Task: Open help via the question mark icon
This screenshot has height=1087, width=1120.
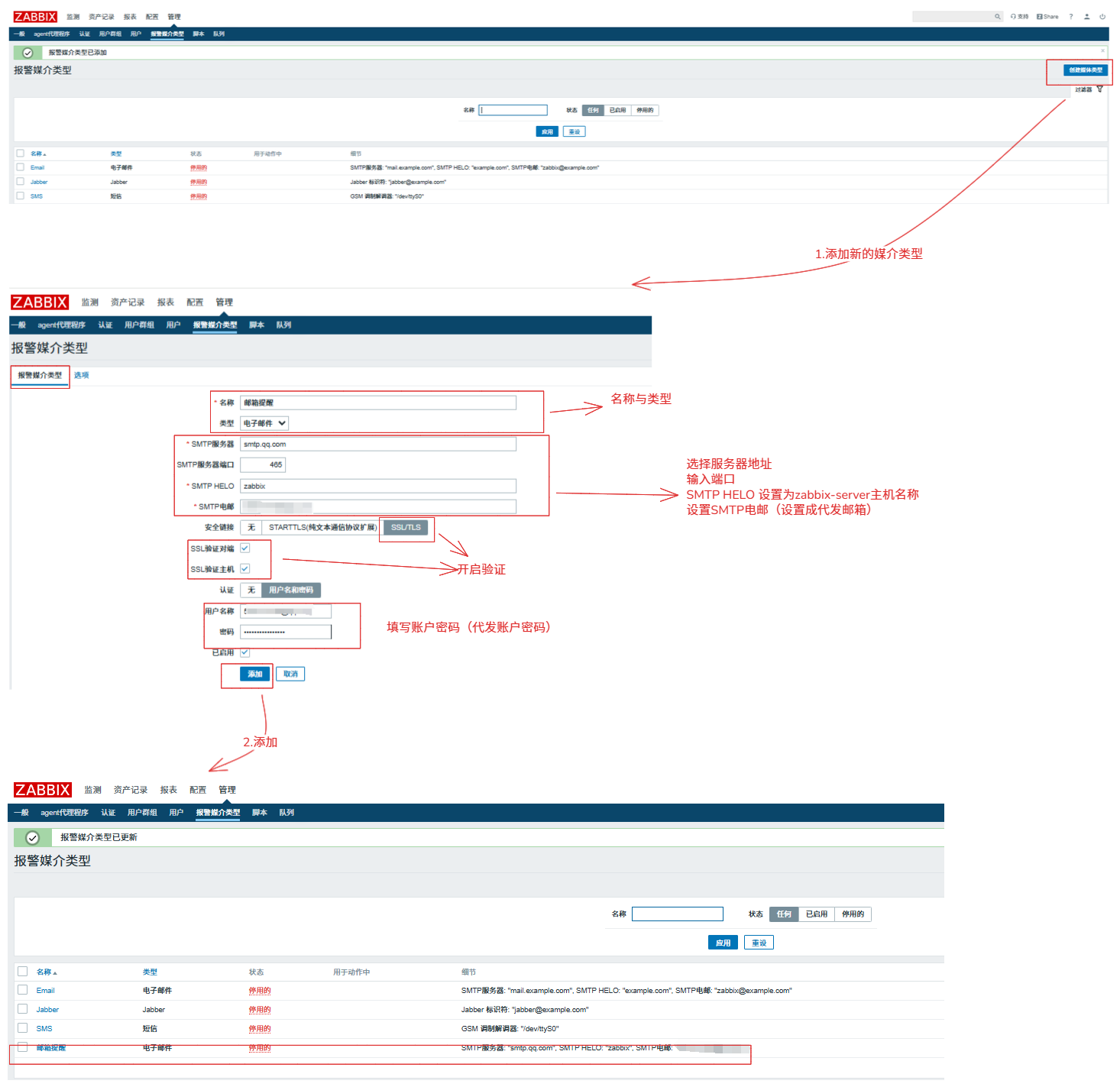Action: point(1071,17)
